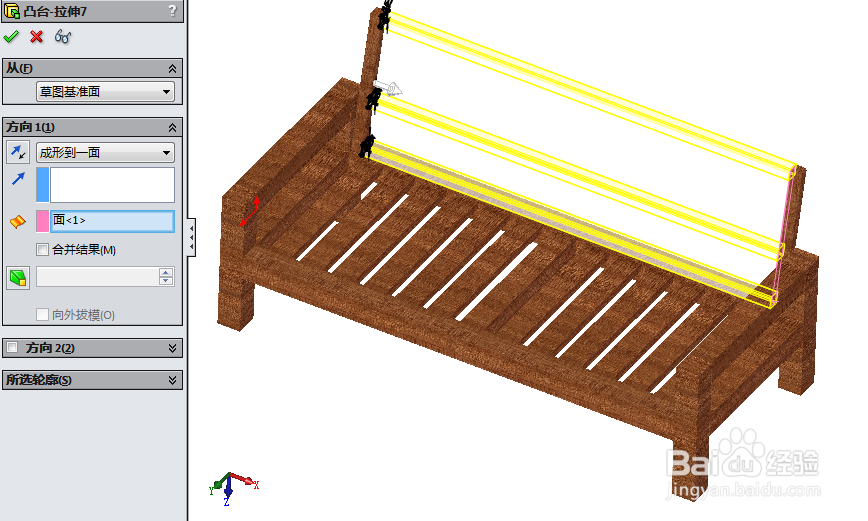Collapse the 从(F) section
868x521 pixels.
[x=172, y=69]
